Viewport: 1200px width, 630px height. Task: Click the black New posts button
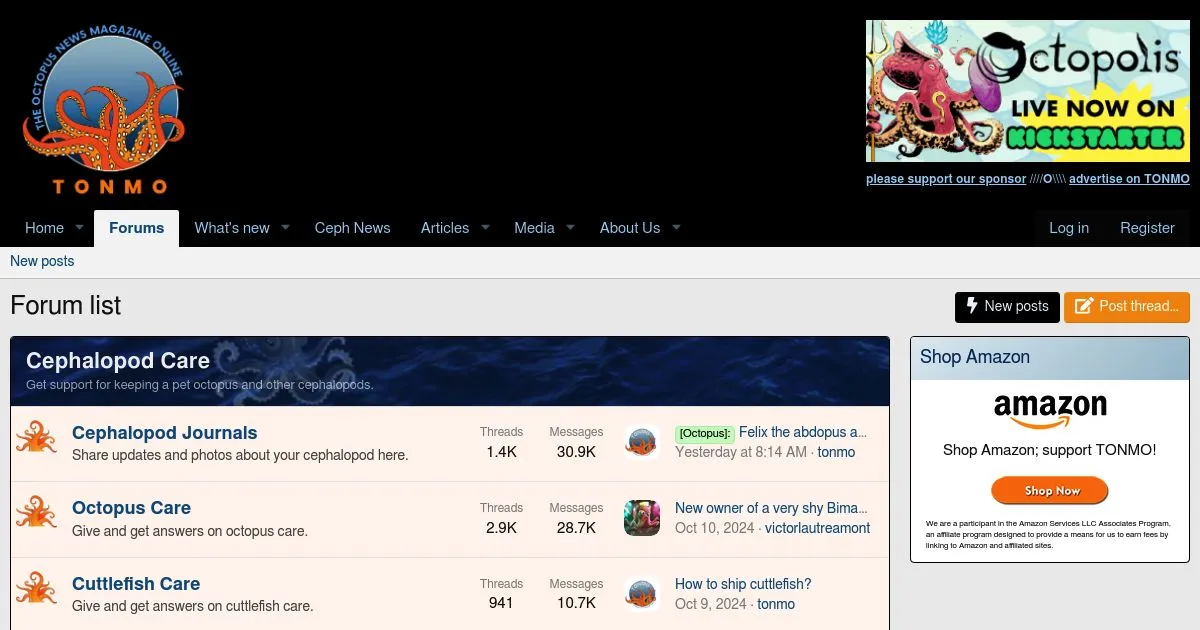[x=1007, y=307]
